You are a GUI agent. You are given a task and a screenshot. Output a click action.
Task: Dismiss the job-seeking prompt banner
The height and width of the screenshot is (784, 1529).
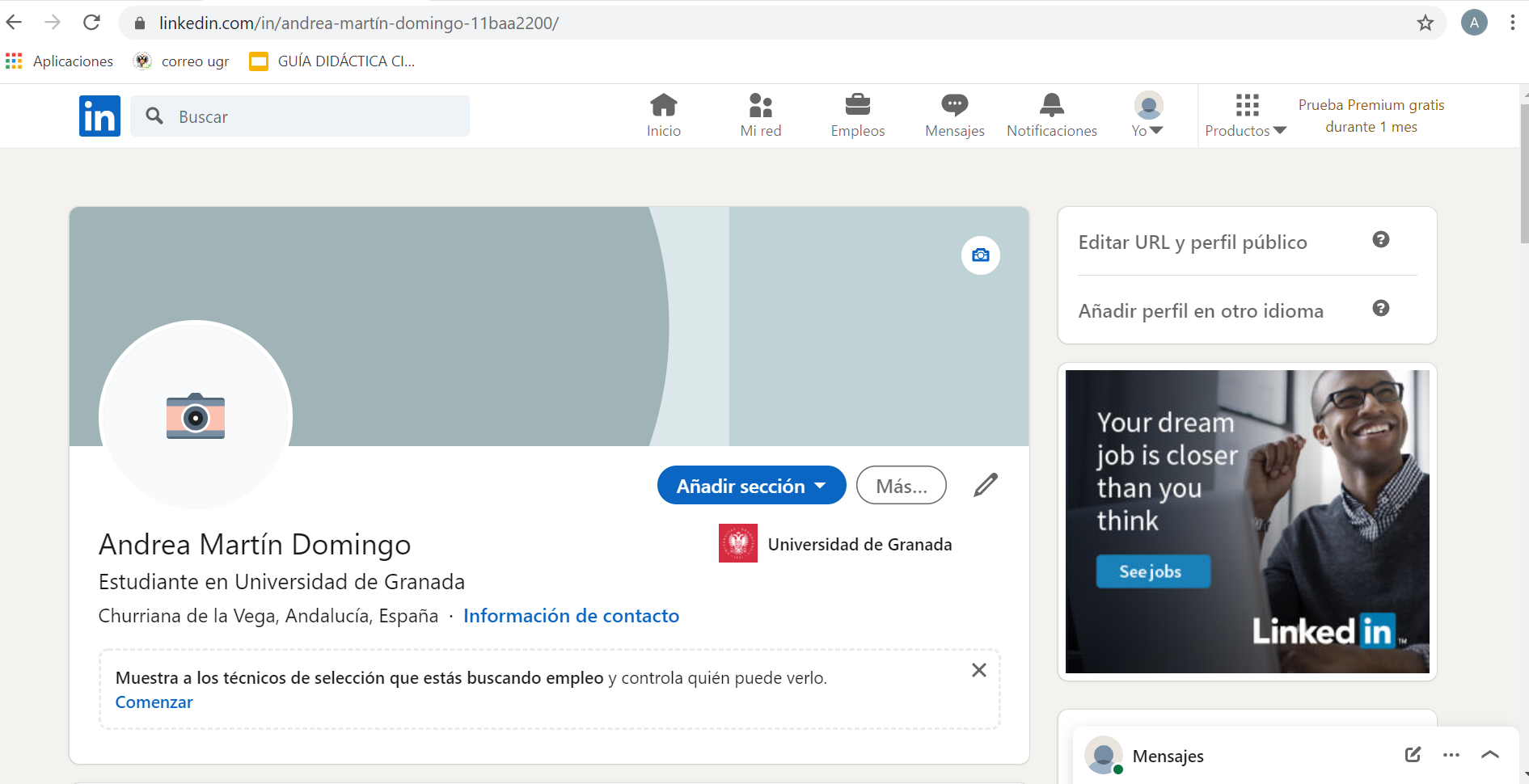978,670
